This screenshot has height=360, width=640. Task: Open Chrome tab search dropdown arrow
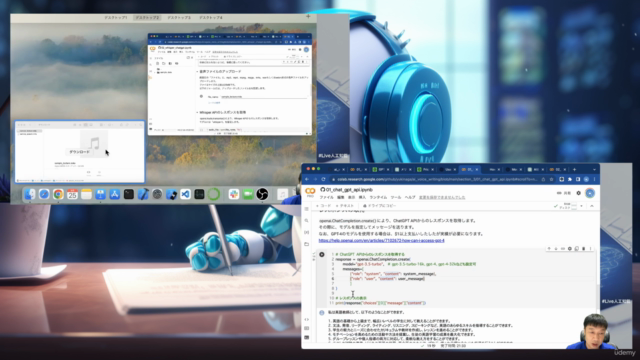tap(594, 169)
